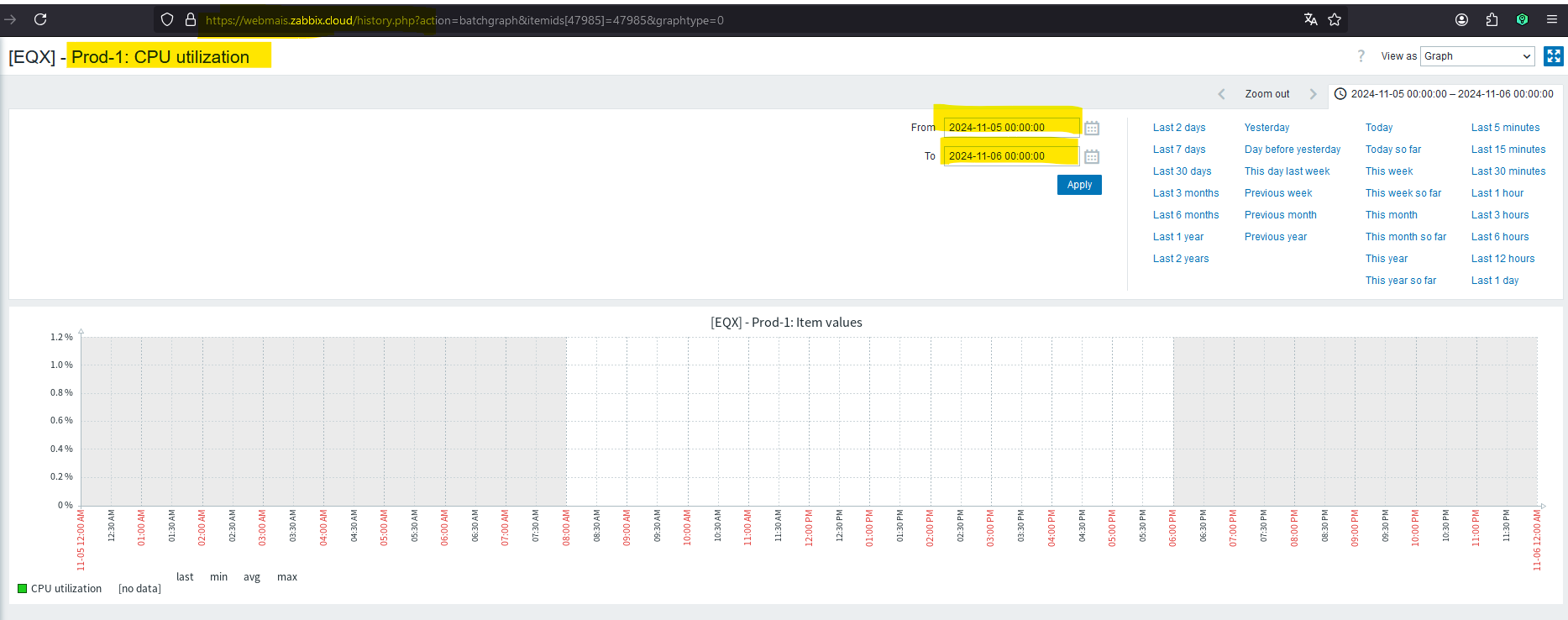Toggle fullscreen kiosk mode icon
Screen dimensions: 1568x620
1554,56
